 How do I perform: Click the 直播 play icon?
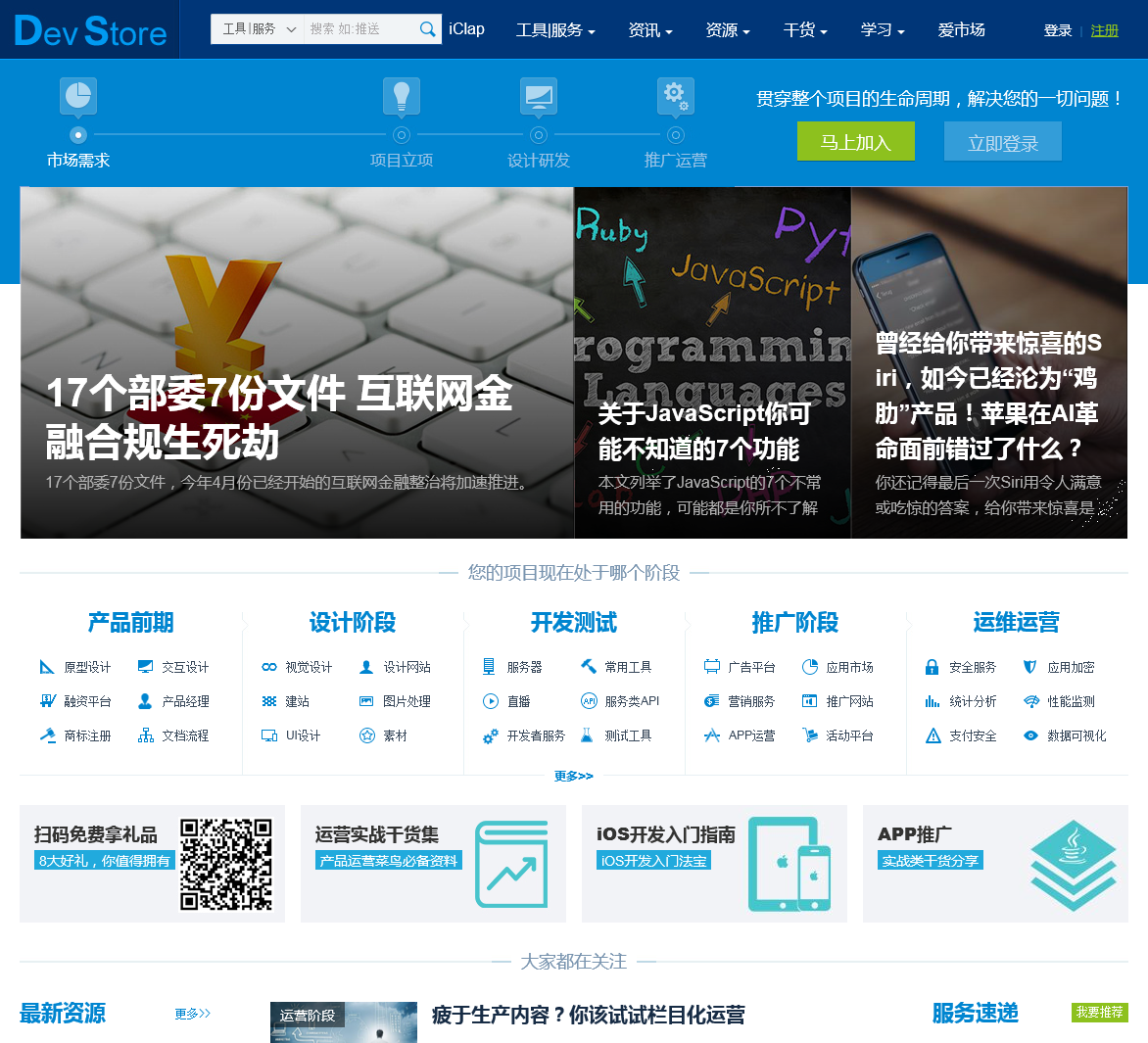coord(491,701)
